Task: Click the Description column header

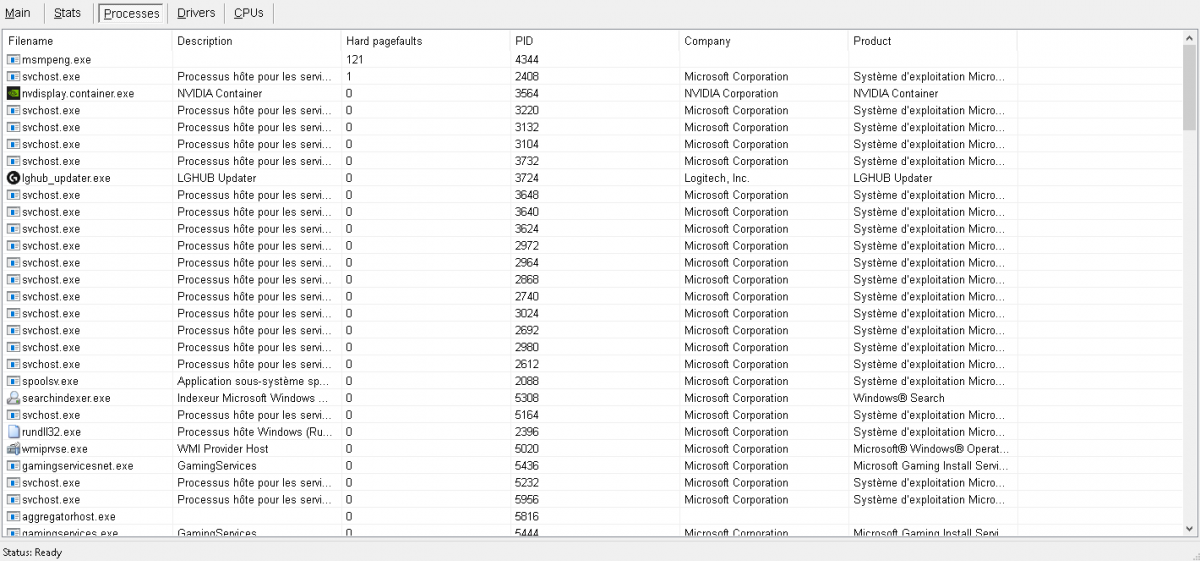Action: (257, 41)
